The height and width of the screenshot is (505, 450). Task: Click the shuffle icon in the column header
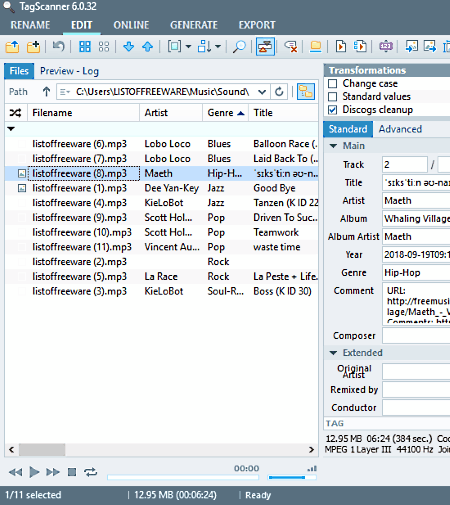[15, 113]
